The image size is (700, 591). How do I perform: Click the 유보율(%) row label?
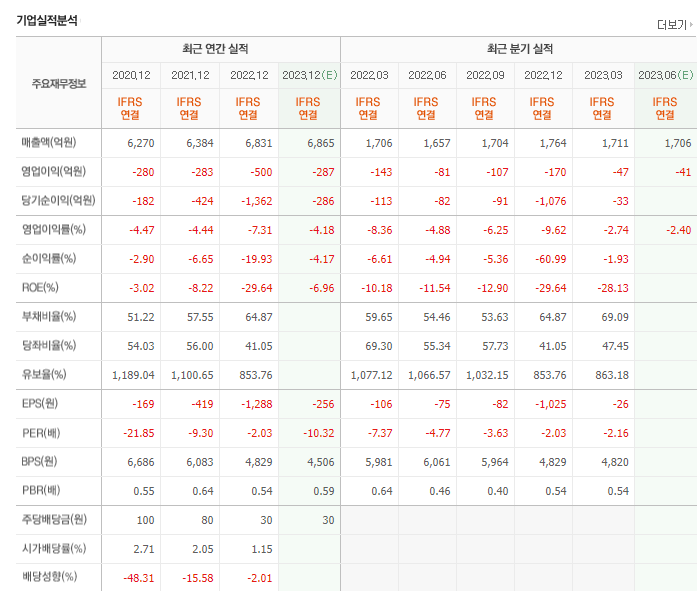[x=44, y=375]
